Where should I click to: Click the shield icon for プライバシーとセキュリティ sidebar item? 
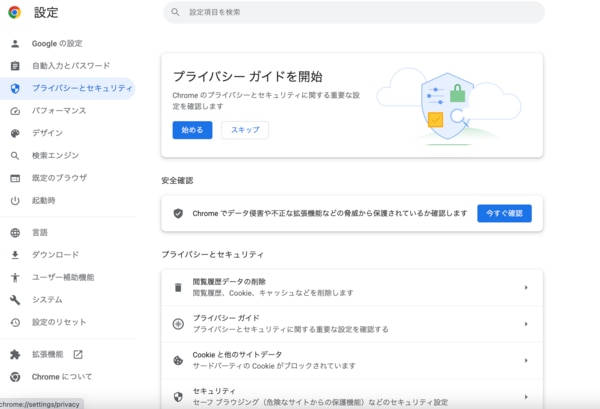coord(15,88)
